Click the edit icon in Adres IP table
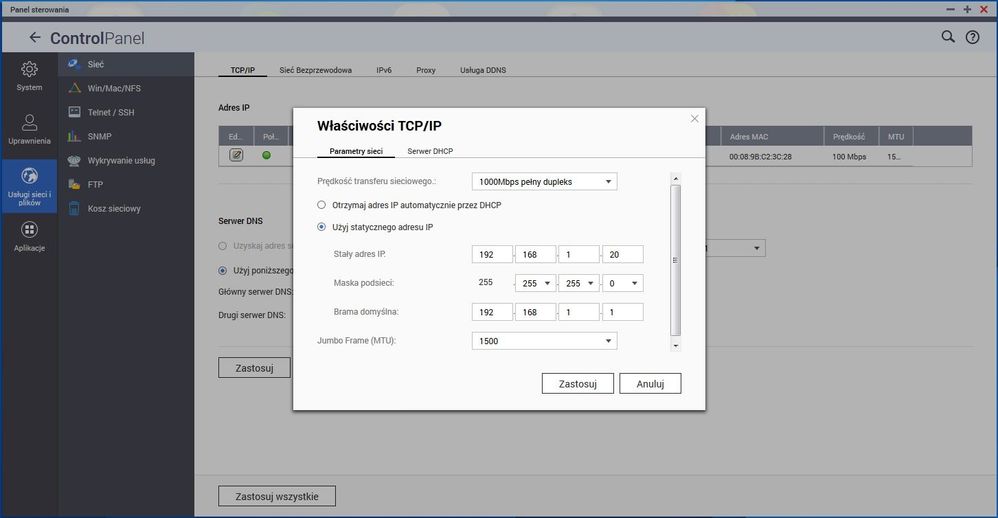998x518 pixels. pos(236,155)
